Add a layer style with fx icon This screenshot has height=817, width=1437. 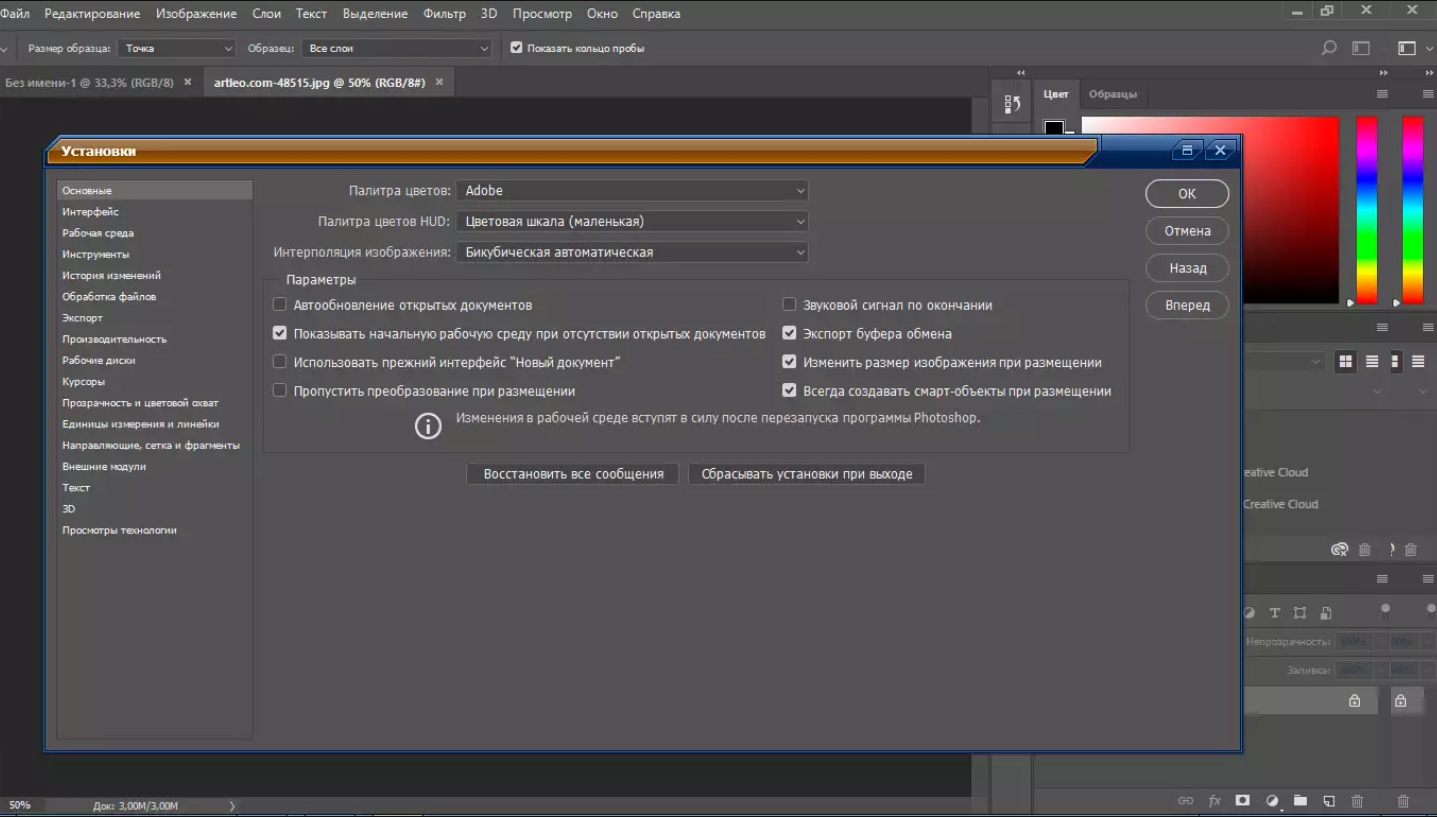click(1215, 801)
